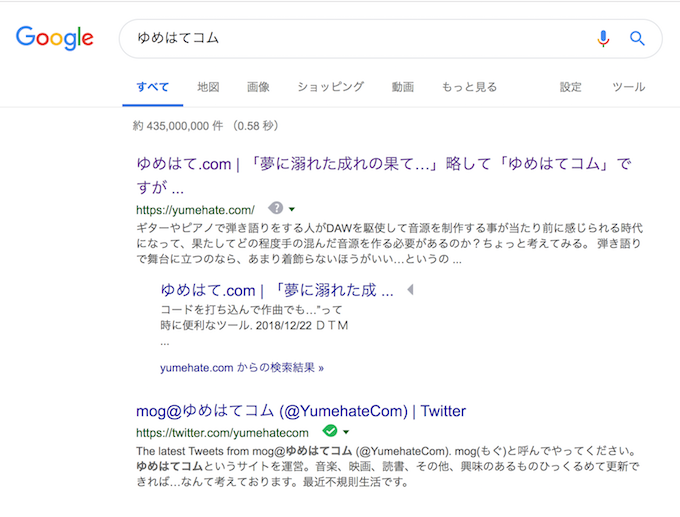
Task: Open the 動画 tab
Action: click(x=403, y=87)
